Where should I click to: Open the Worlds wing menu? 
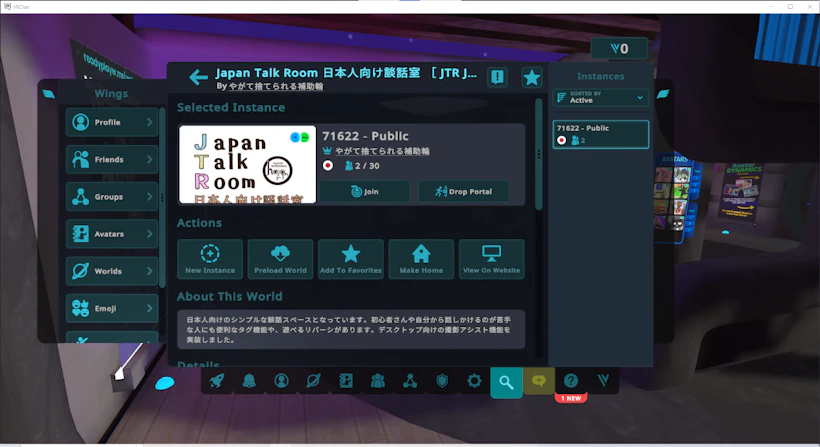(x=112, y=271)
